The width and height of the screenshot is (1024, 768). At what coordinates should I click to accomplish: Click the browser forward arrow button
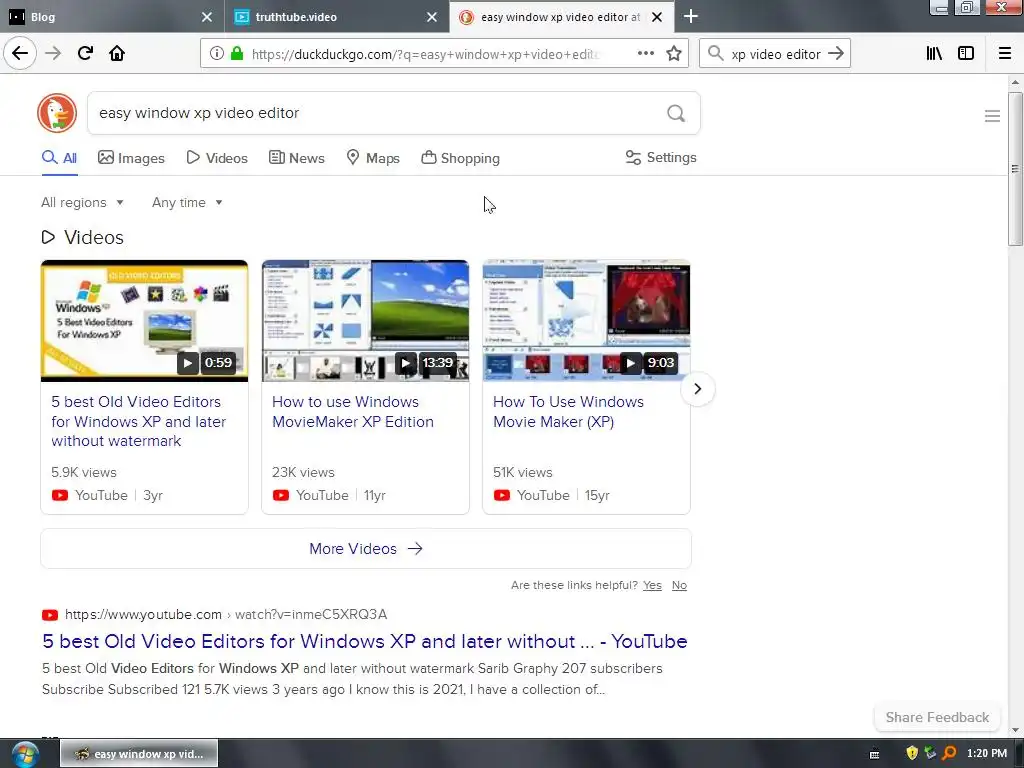point(53,53)
